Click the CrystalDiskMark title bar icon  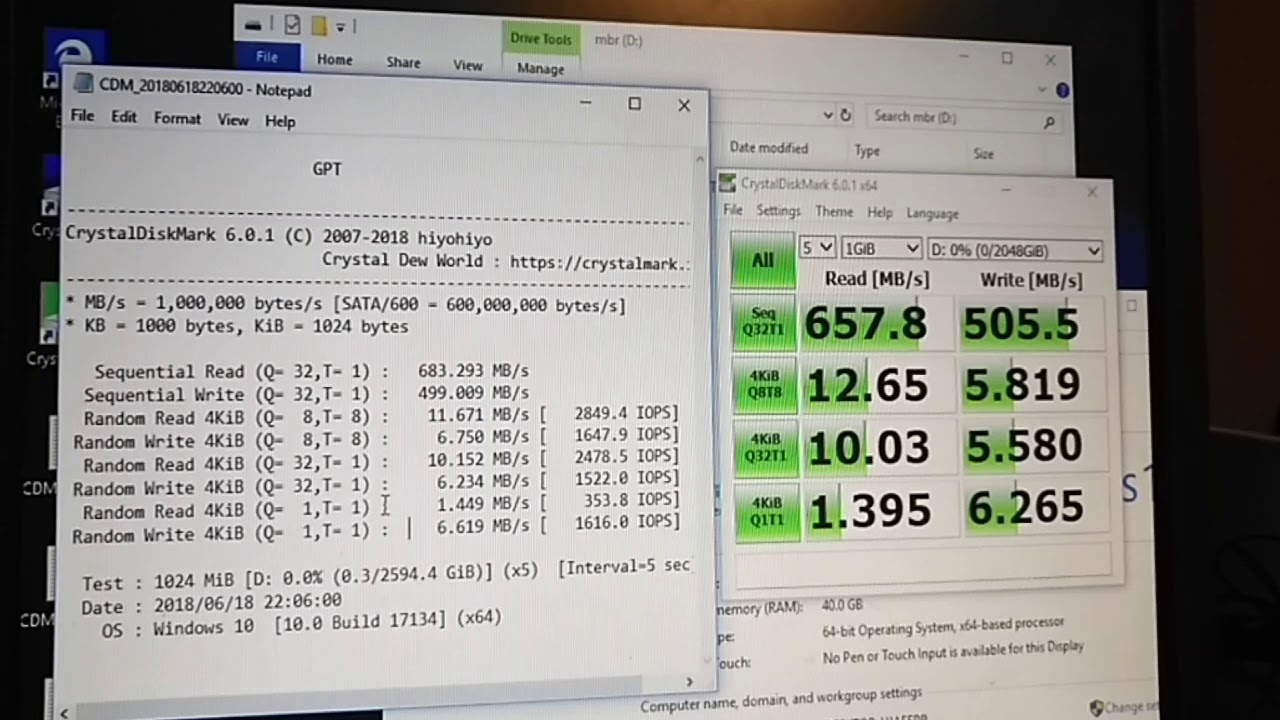click(727, 183)
